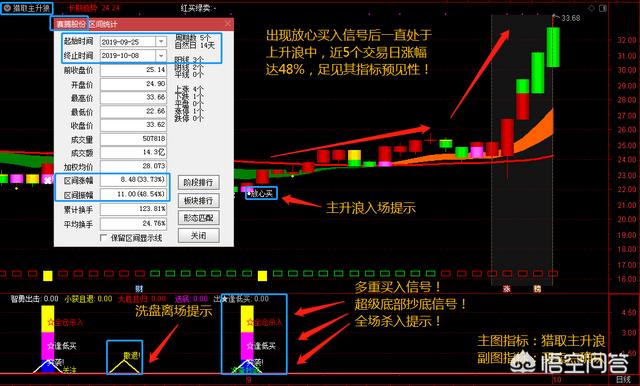640x386 pixels.
Task: Click the 板块排行 button
Action: (x=198, y=200)
